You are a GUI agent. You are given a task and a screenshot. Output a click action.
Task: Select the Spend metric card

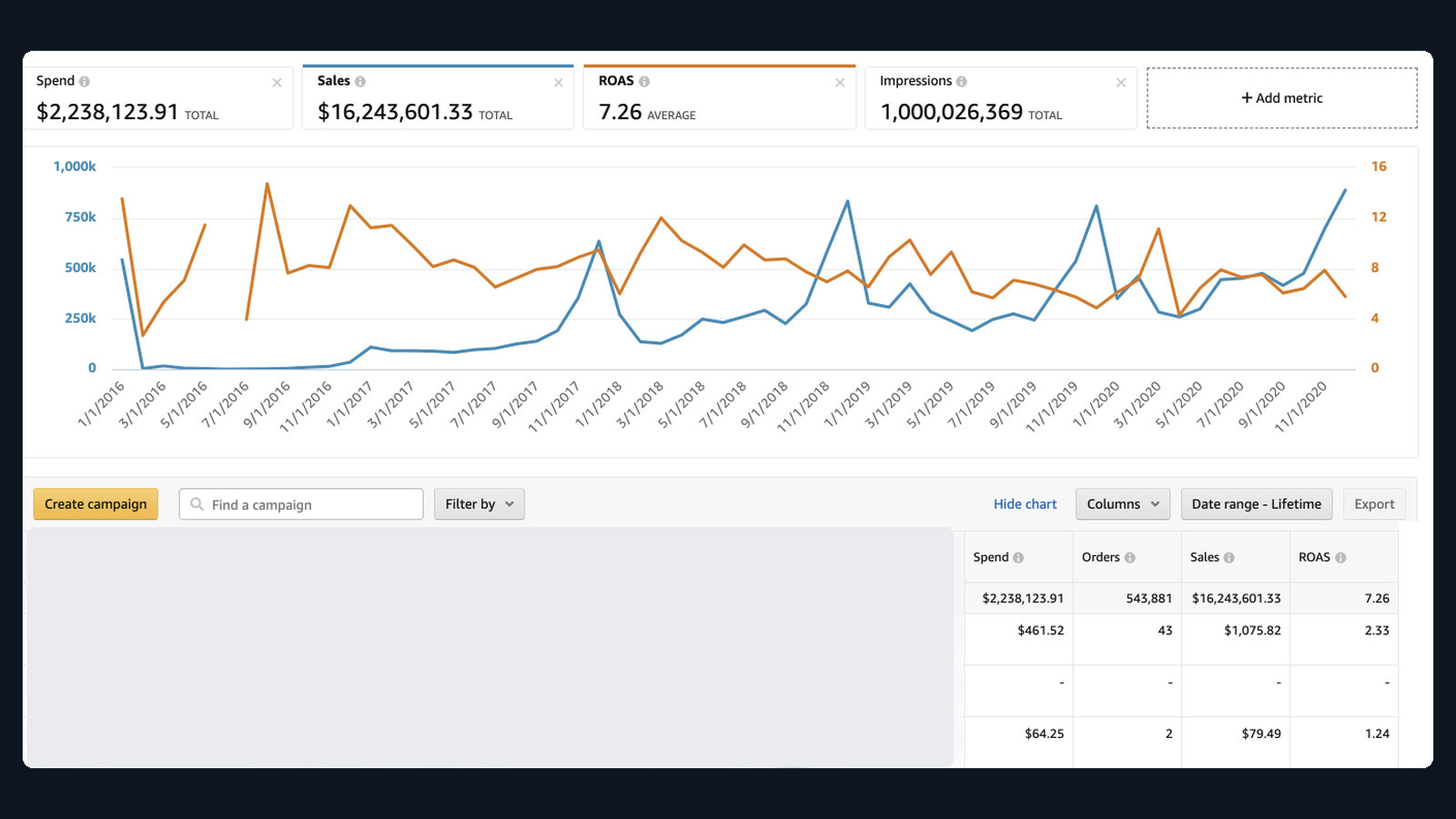pos(158,97)
